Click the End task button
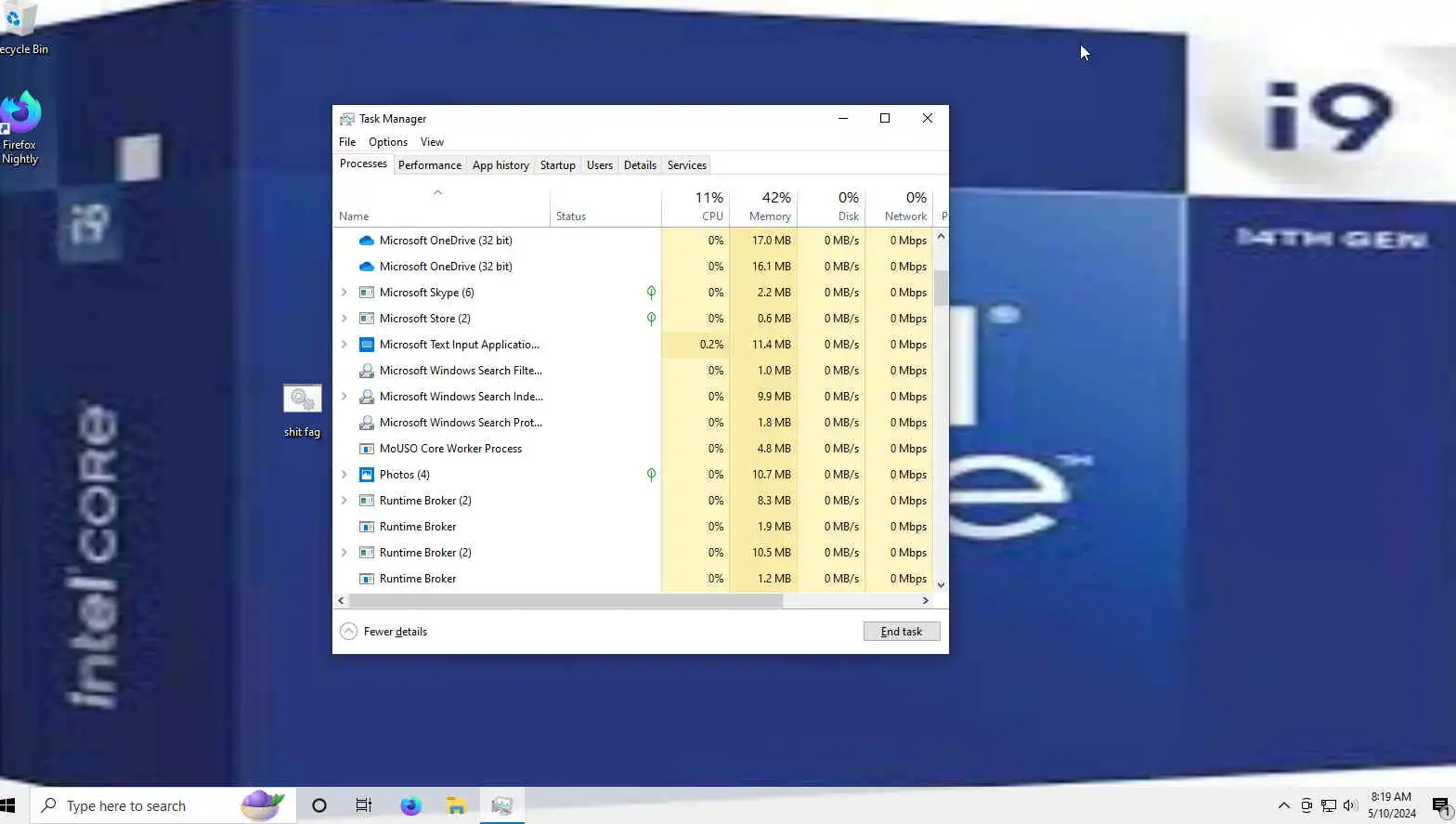This screenshot has height=824, width=1456. [902, 632]
